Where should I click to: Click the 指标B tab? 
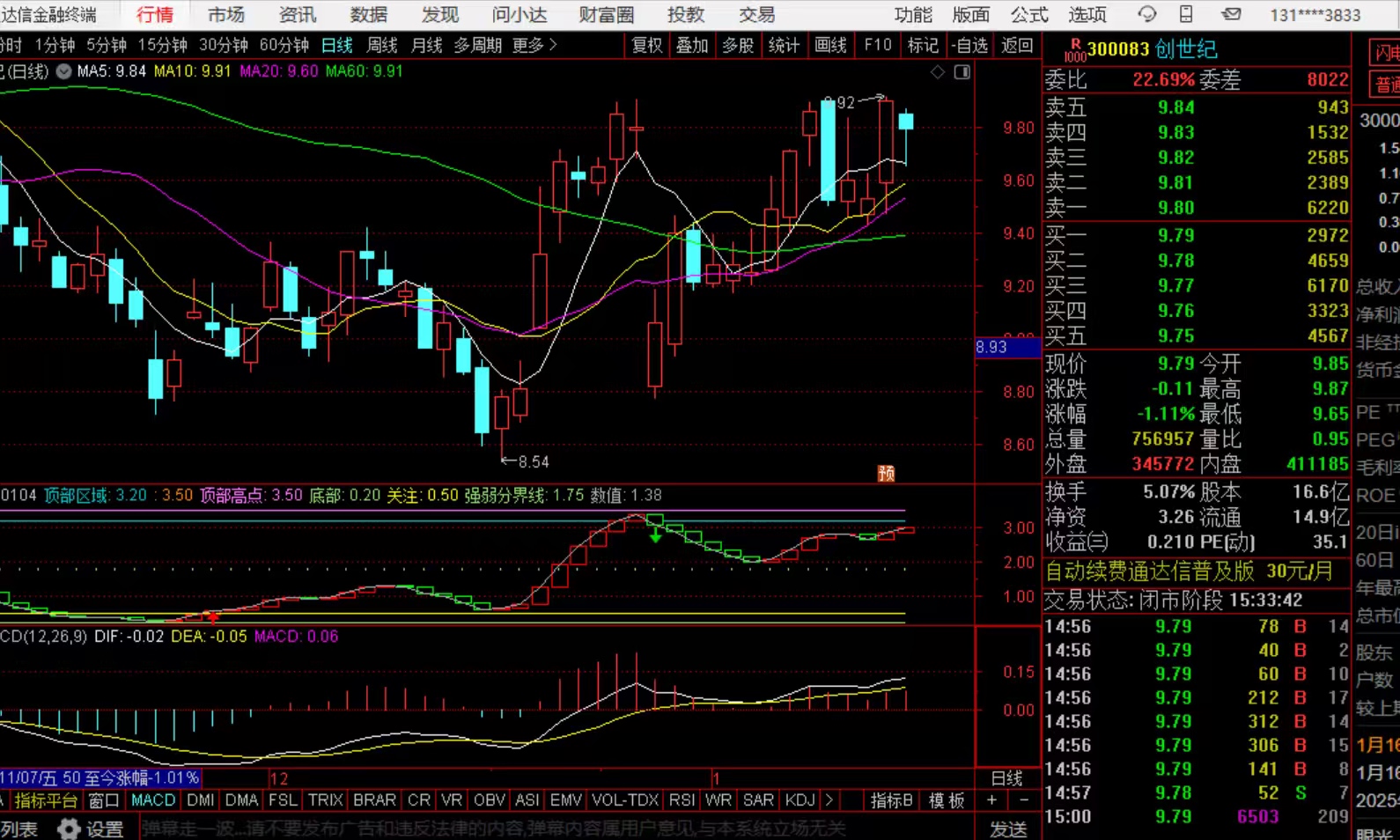[x=891, y=799]
